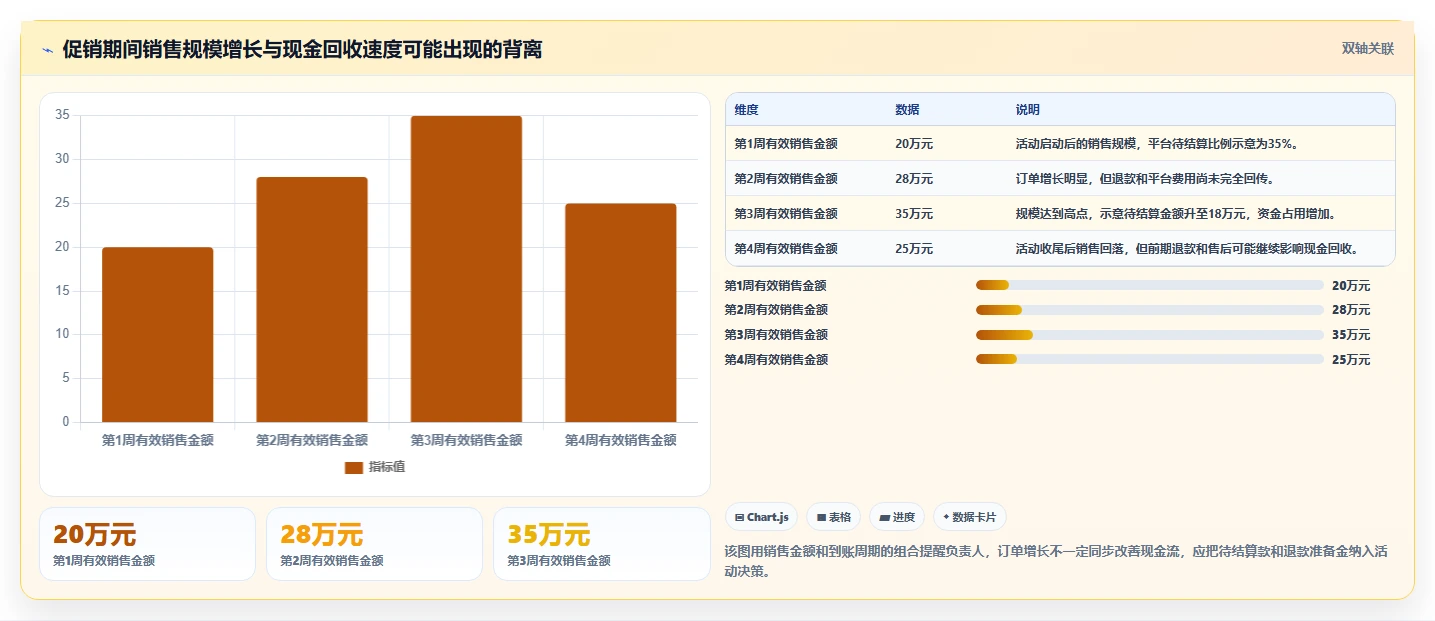Click the 20万元 data card

148,544
